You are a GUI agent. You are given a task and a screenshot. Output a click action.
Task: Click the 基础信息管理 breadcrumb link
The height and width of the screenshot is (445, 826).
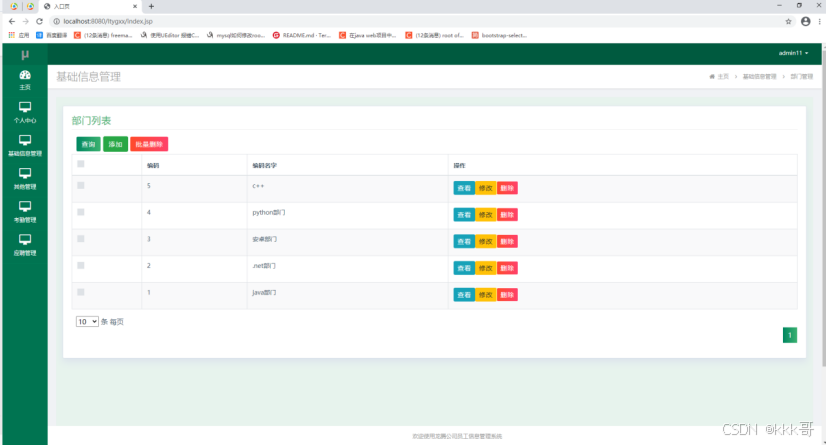760,76
